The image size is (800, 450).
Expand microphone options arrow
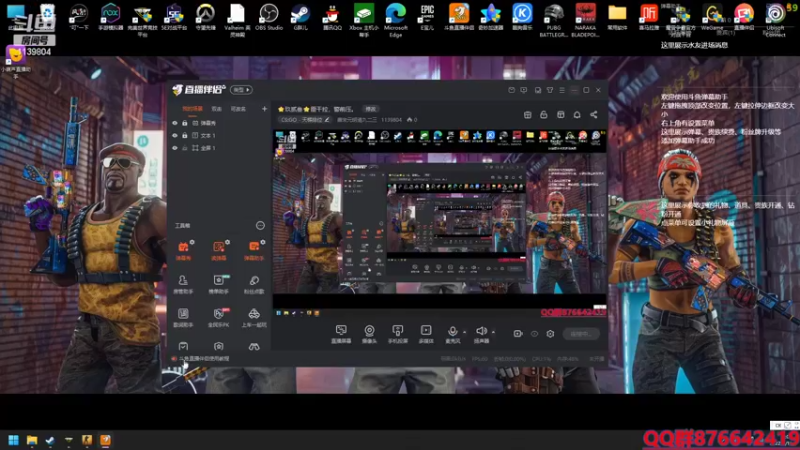point(464,332)
